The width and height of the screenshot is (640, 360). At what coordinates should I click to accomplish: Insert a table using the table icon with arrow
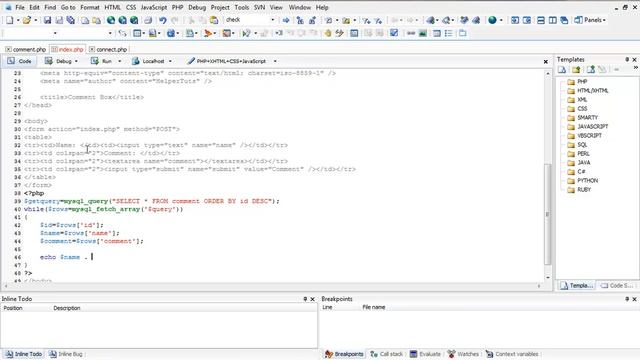pyautogui.click(x=137, y=33)
